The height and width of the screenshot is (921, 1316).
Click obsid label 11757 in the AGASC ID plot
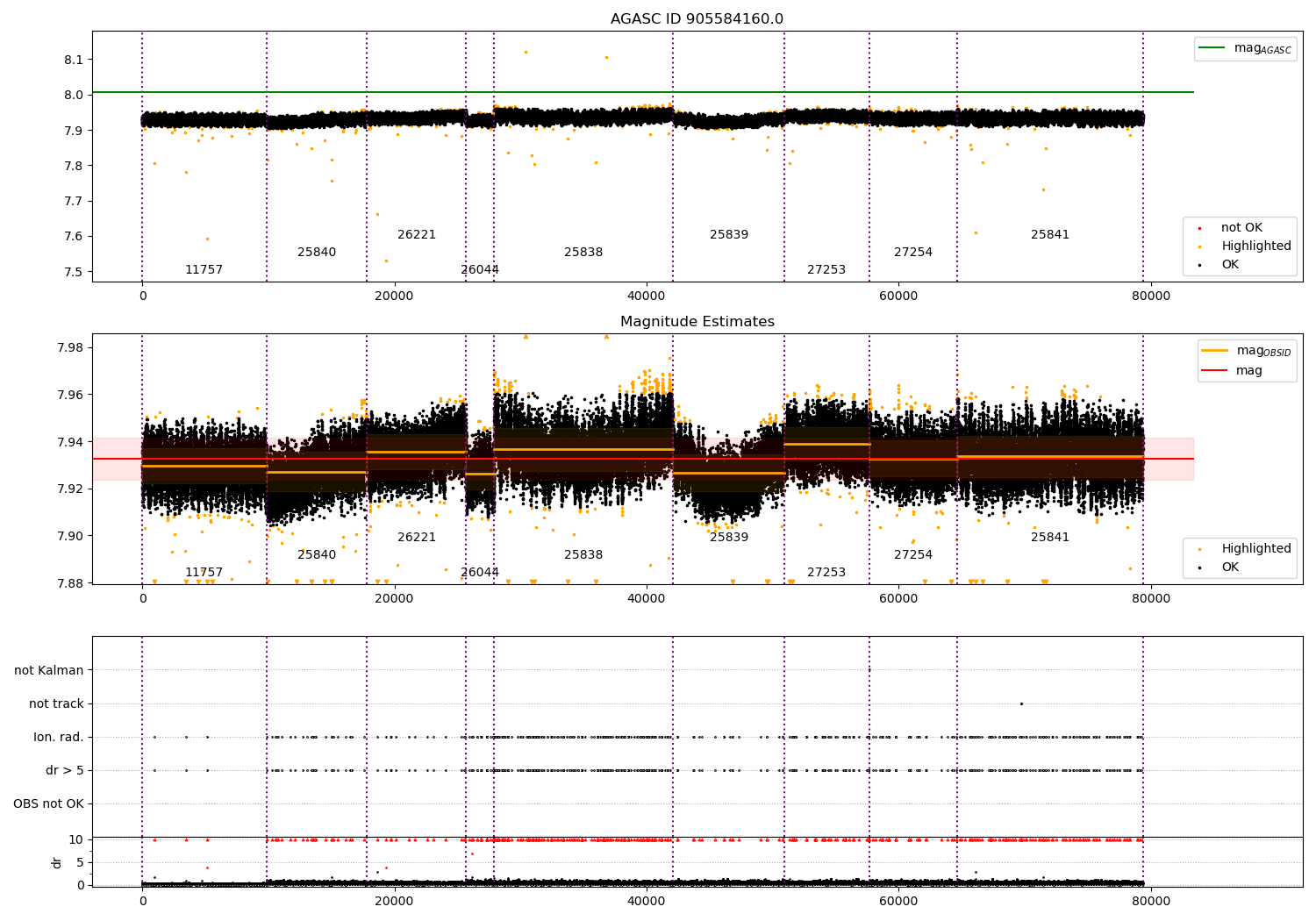[204, 269]
